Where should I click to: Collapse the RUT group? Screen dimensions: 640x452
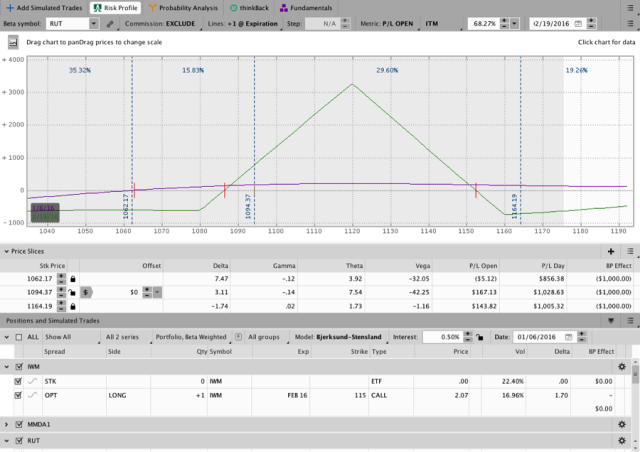pos(7,441)
